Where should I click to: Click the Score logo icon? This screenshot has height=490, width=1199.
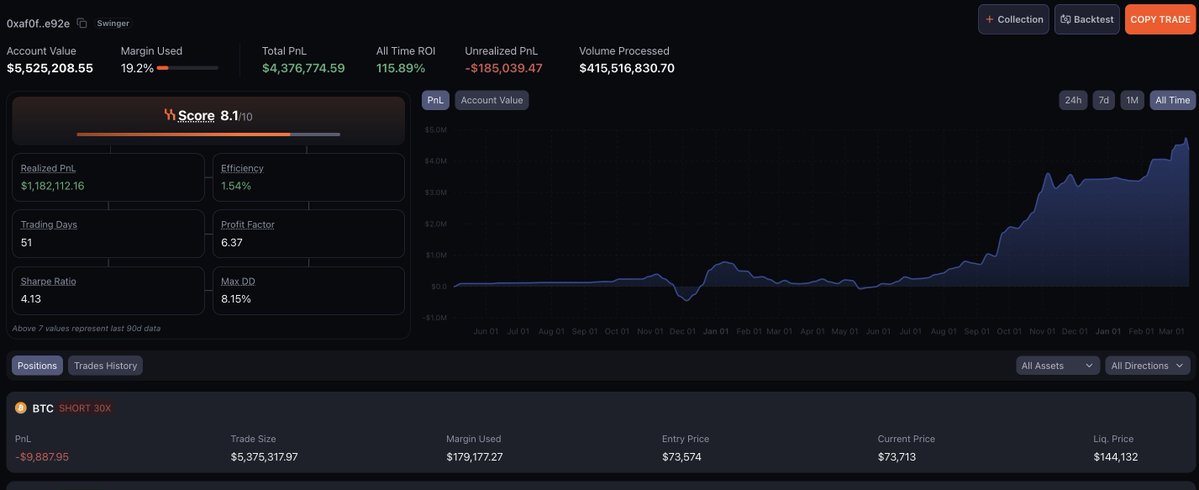170,115
